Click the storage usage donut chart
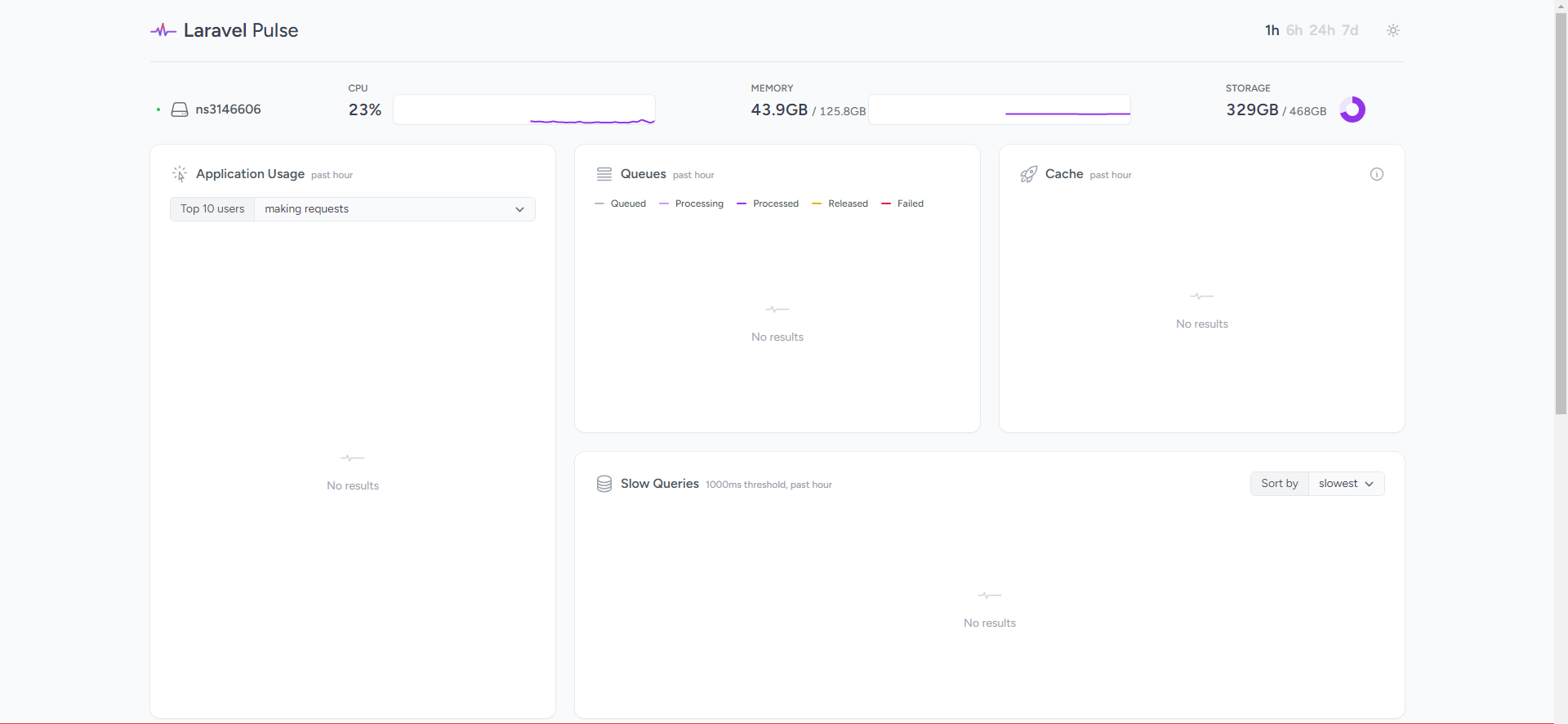This screenshot has height=724, width=1568. point(1352,109)
